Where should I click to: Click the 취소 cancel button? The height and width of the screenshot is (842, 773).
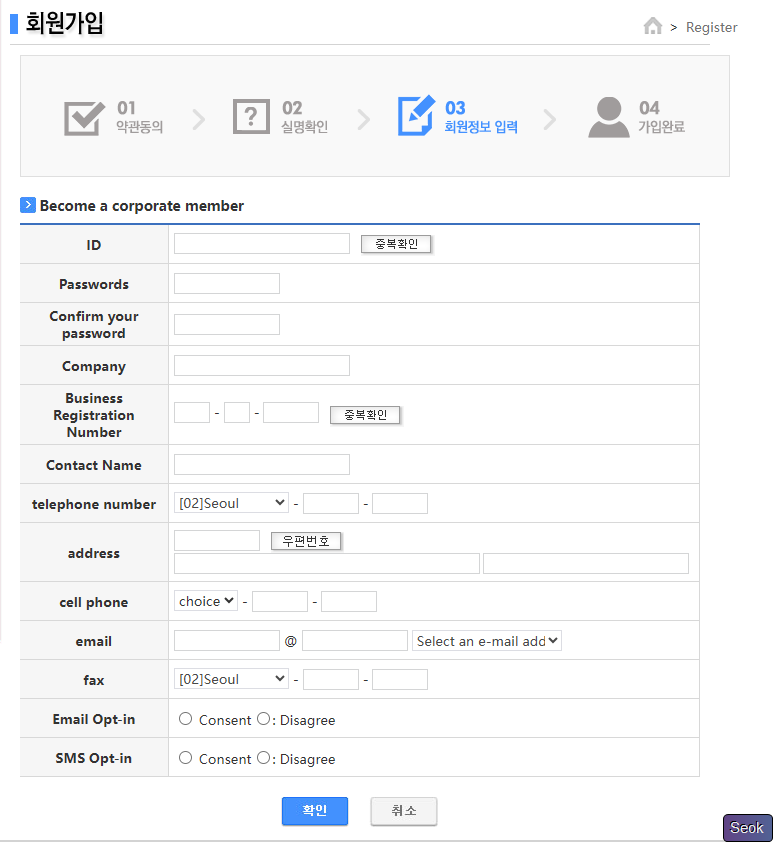403,811
